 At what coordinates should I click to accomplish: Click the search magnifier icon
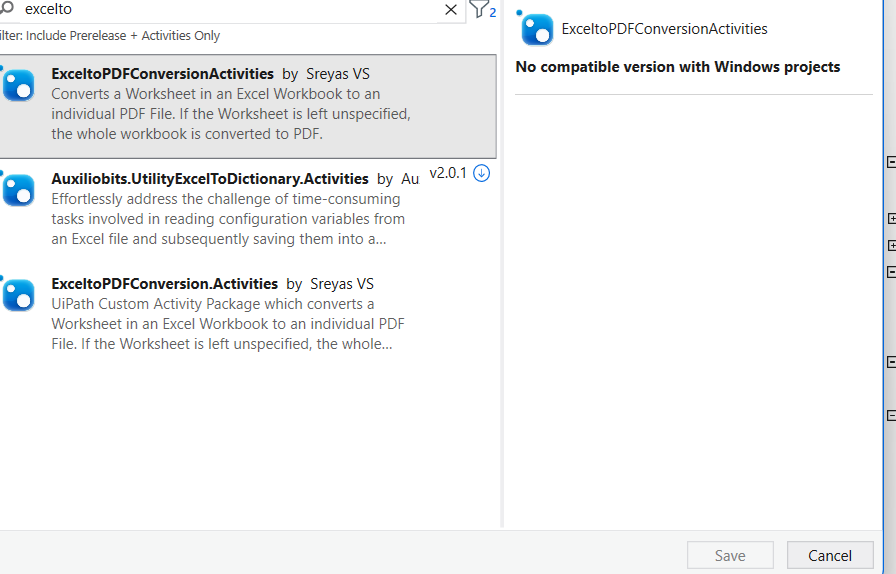(6, 8)
